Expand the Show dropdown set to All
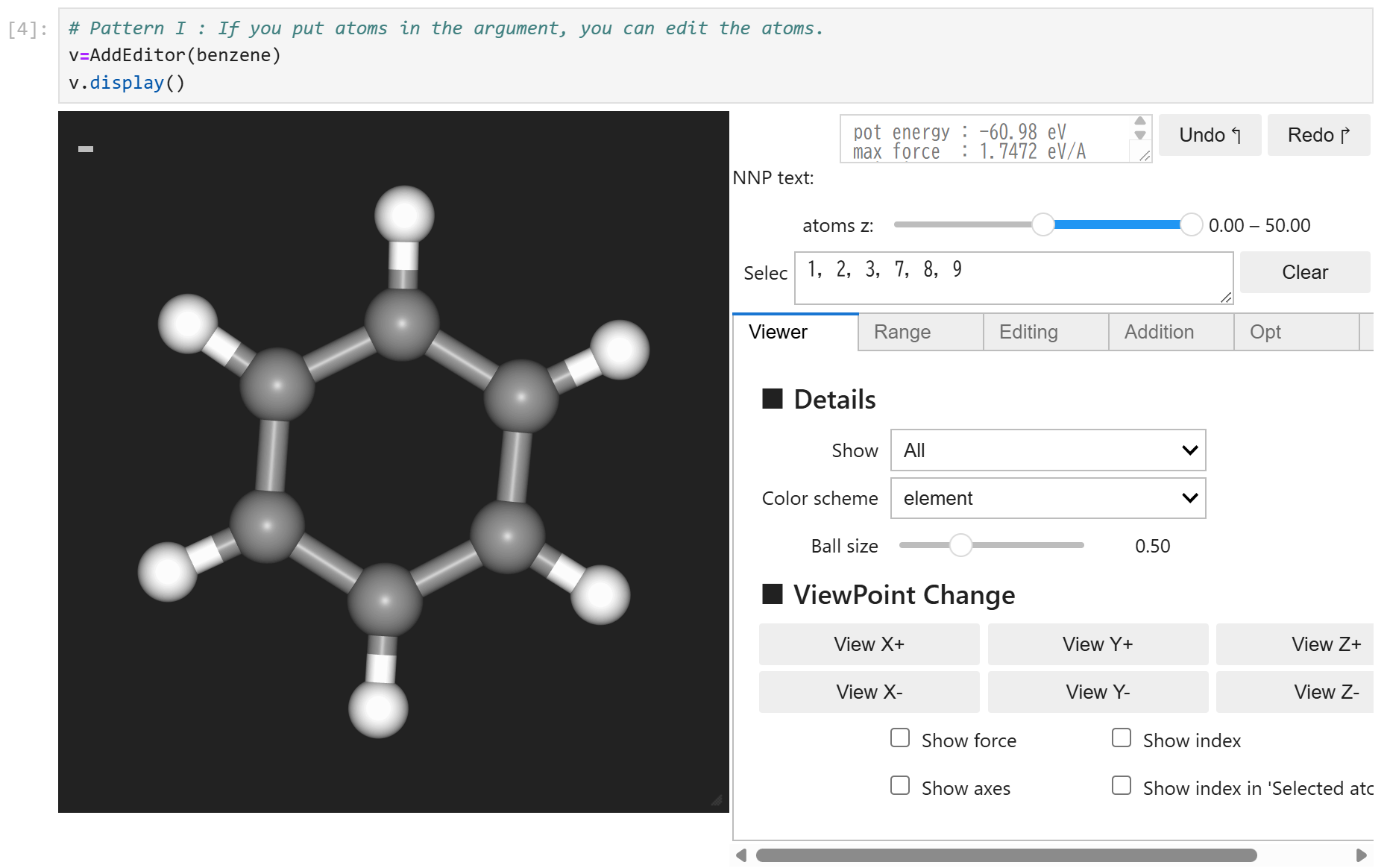 tap(1047, 450)
